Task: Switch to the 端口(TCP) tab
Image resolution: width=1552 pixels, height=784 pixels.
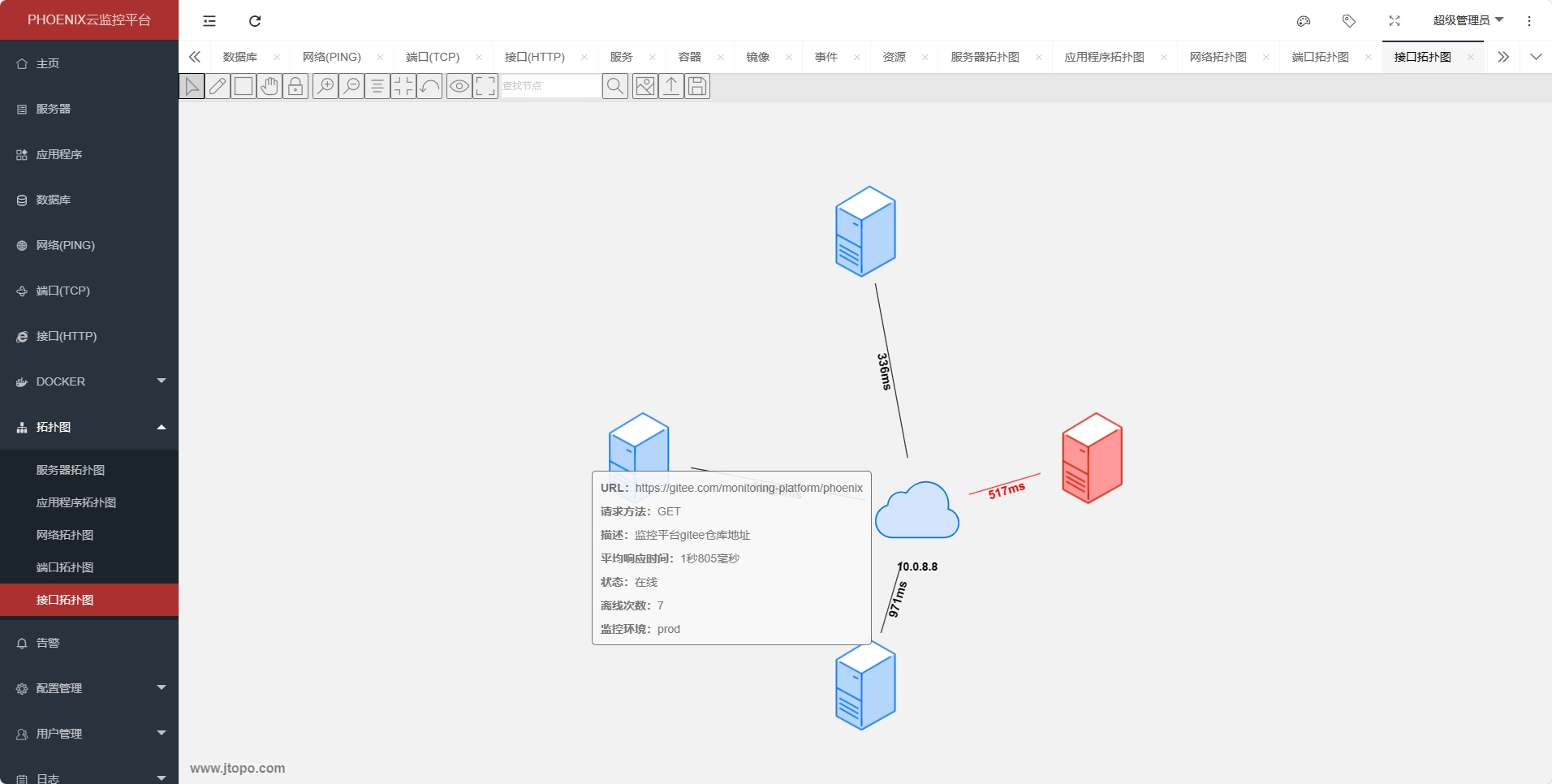Action: pyautogui.click(x=433, y=57)
